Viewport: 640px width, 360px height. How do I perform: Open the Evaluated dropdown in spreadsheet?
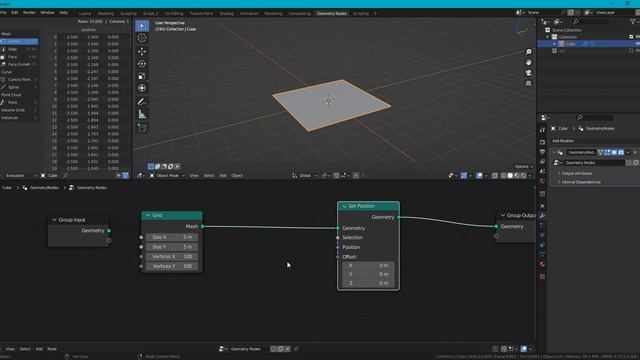pos(19,176)
